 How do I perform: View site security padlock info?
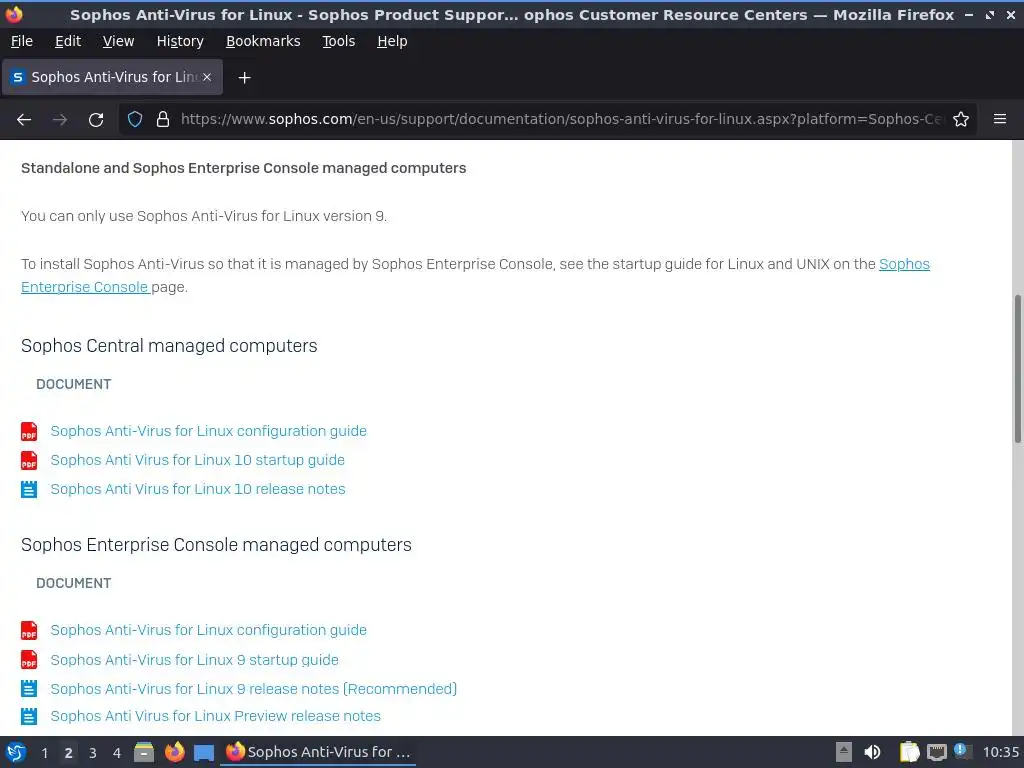point(163,120)
